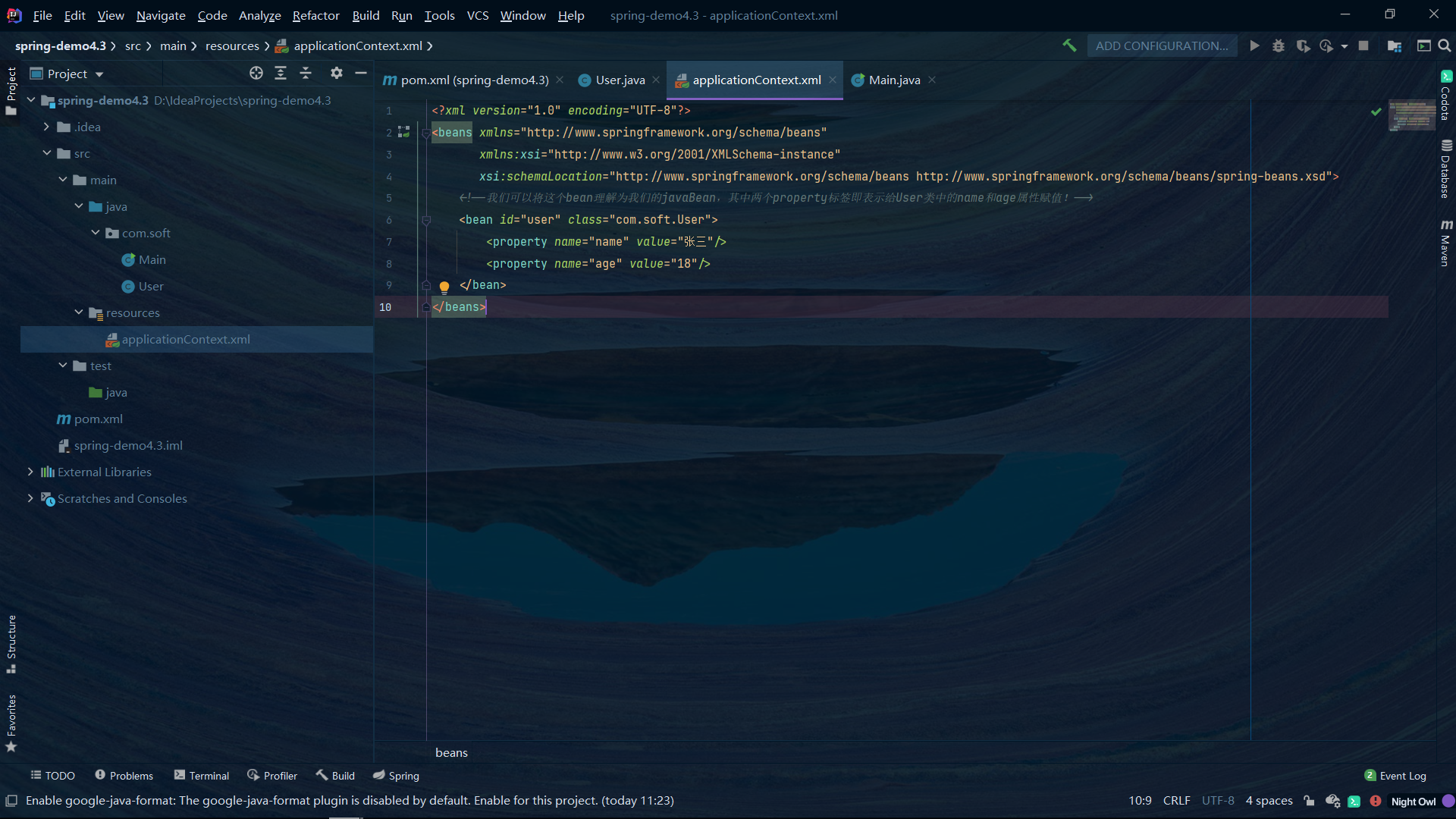
Task: Open the VCS menu
Action: coord(477,15)
